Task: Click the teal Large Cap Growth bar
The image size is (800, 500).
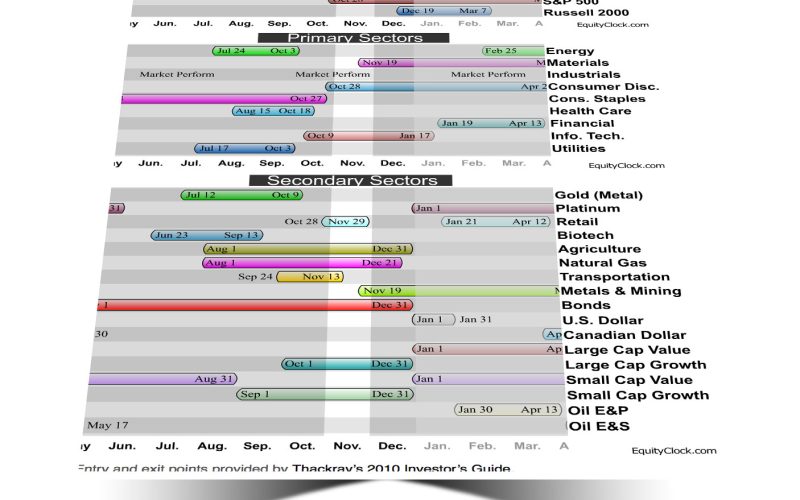Action: coord(347,364)
